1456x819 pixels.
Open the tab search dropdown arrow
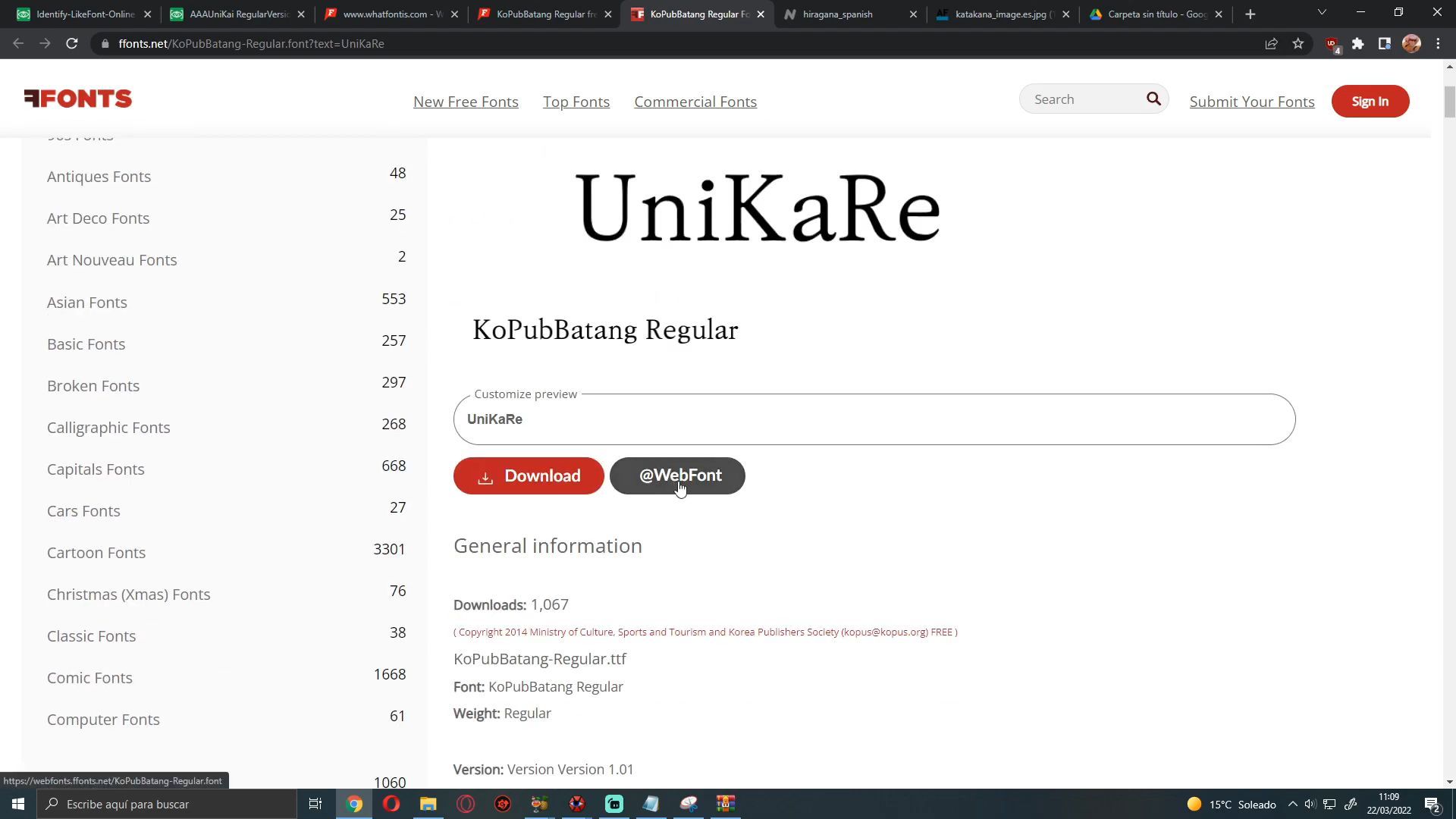coord(1322,13)
